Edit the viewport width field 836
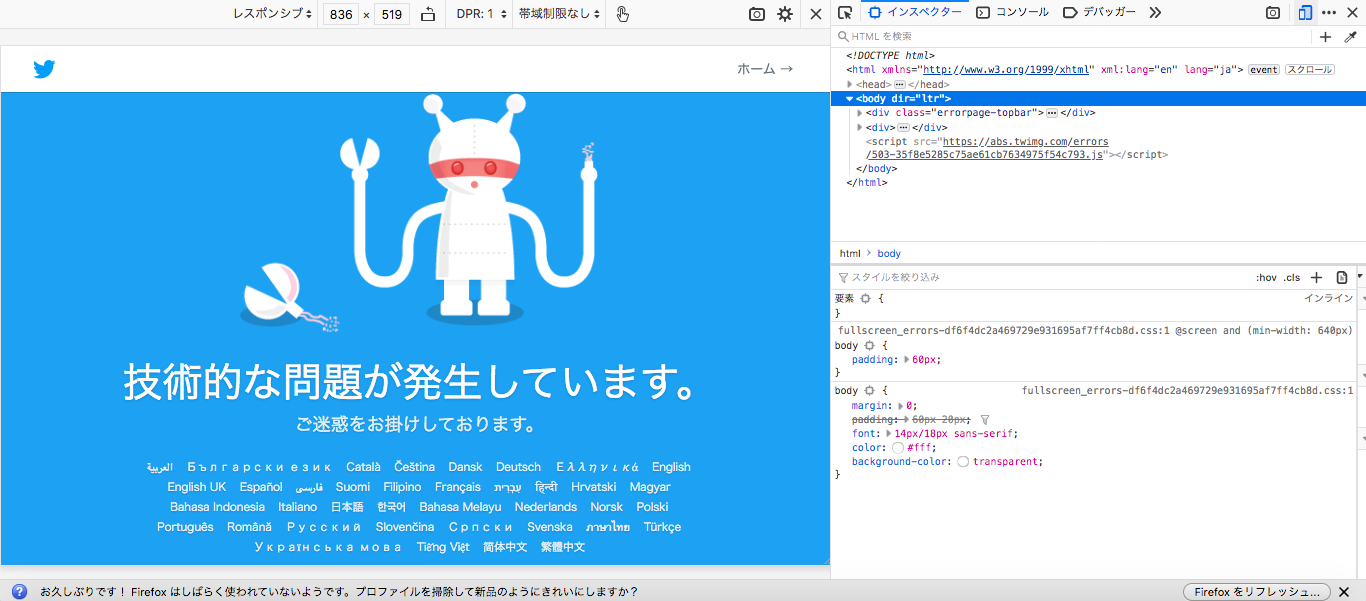The image size is (1366, 601). pyautogui.click(x=342, y=14)
